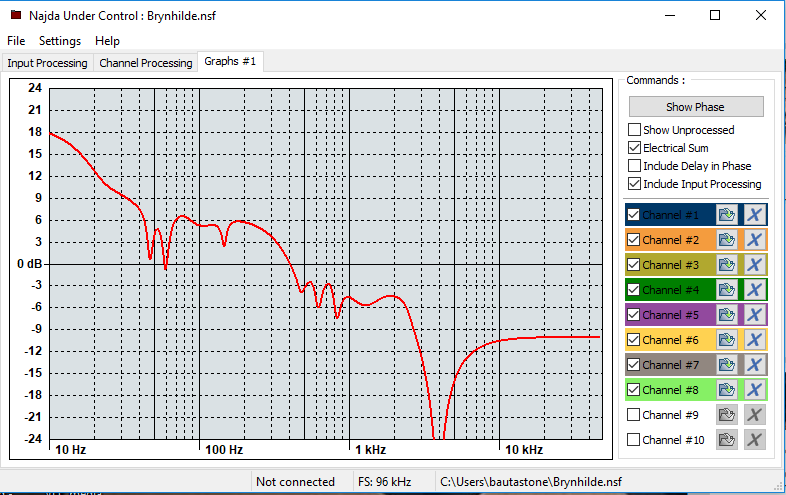The height and width of the screenshot is (495, 786).
Task: Disable Include Input Processing checkbox
Action: pos(634,184)
